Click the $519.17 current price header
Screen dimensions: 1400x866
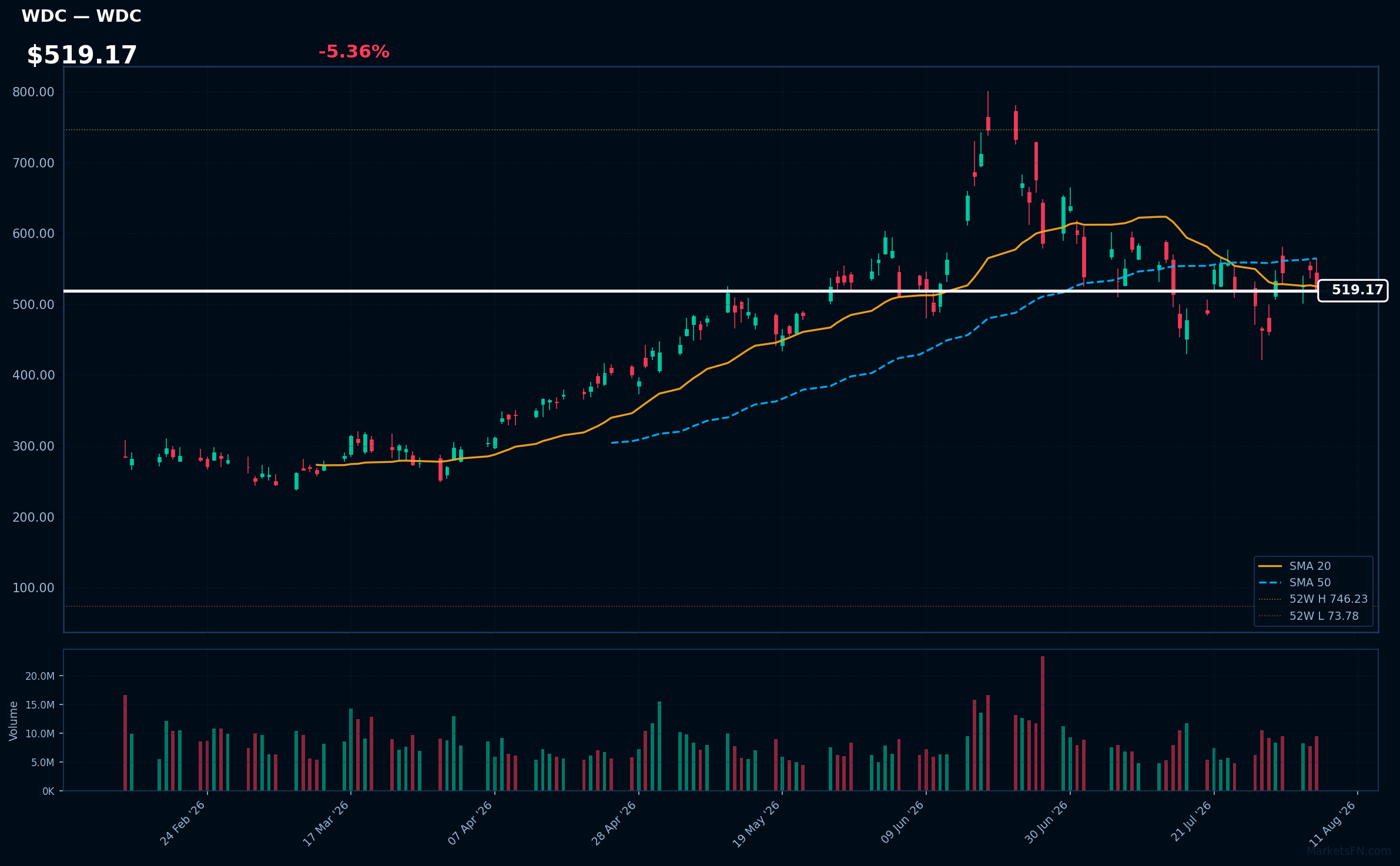click(82, 55)
